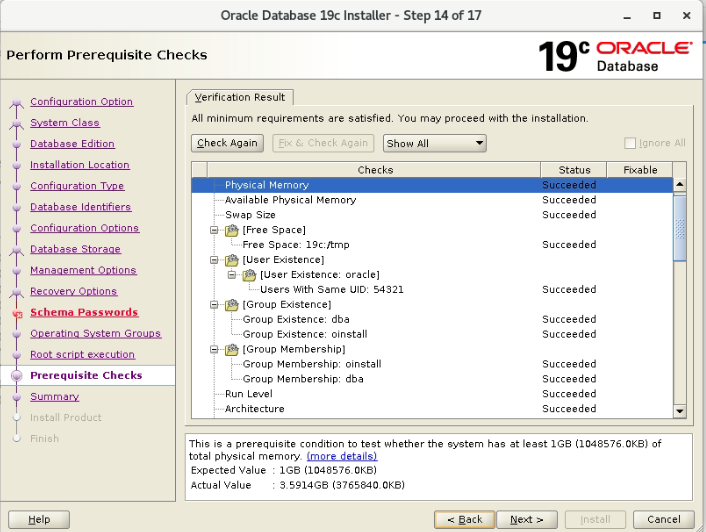Click the Group Membership folder icon
Image resolution: width=706 pixels, height=532 pixels.
click(231, 349)
